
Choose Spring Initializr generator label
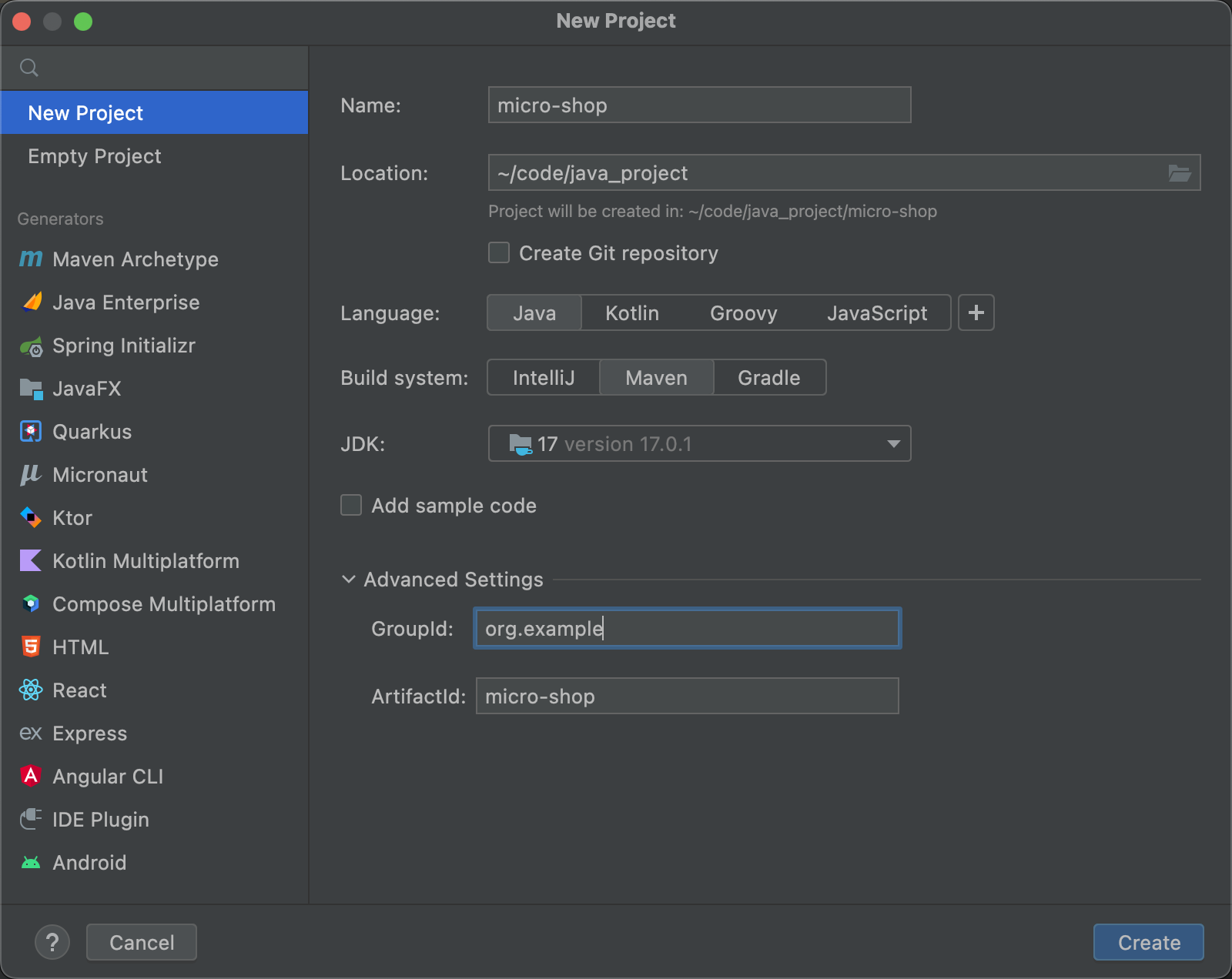coord(124,346)
